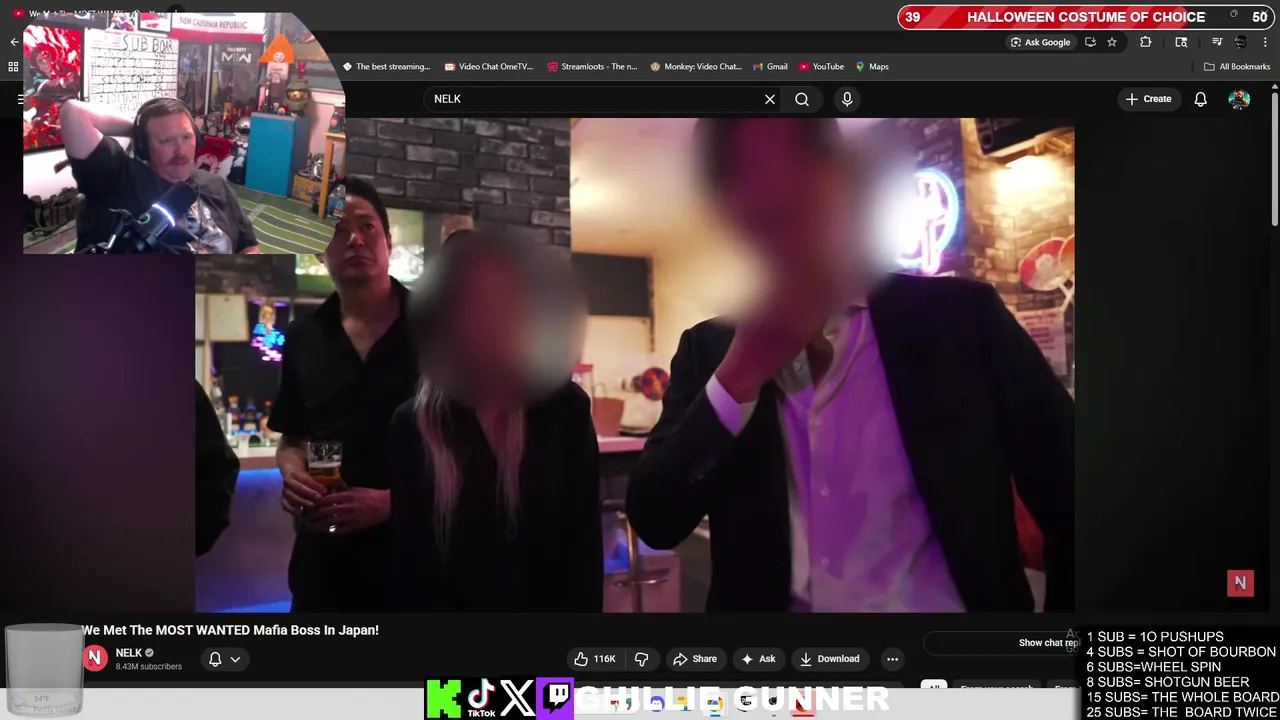
Task: Open the Apps grid in the bookmarks bar
Action: click(x=13, y=67)
